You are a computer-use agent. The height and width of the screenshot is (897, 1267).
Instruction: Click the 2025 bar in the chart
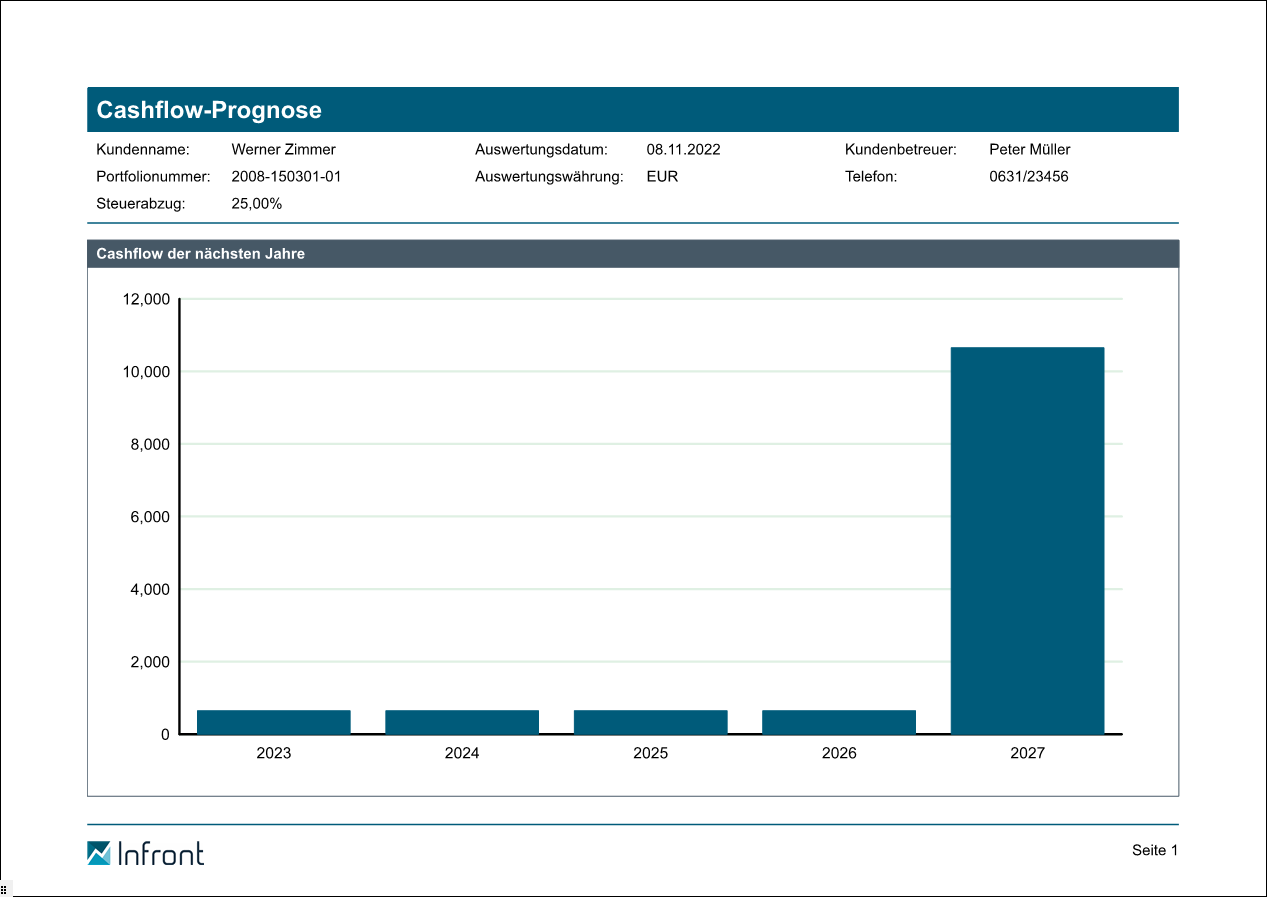click(x=650, y=722)
